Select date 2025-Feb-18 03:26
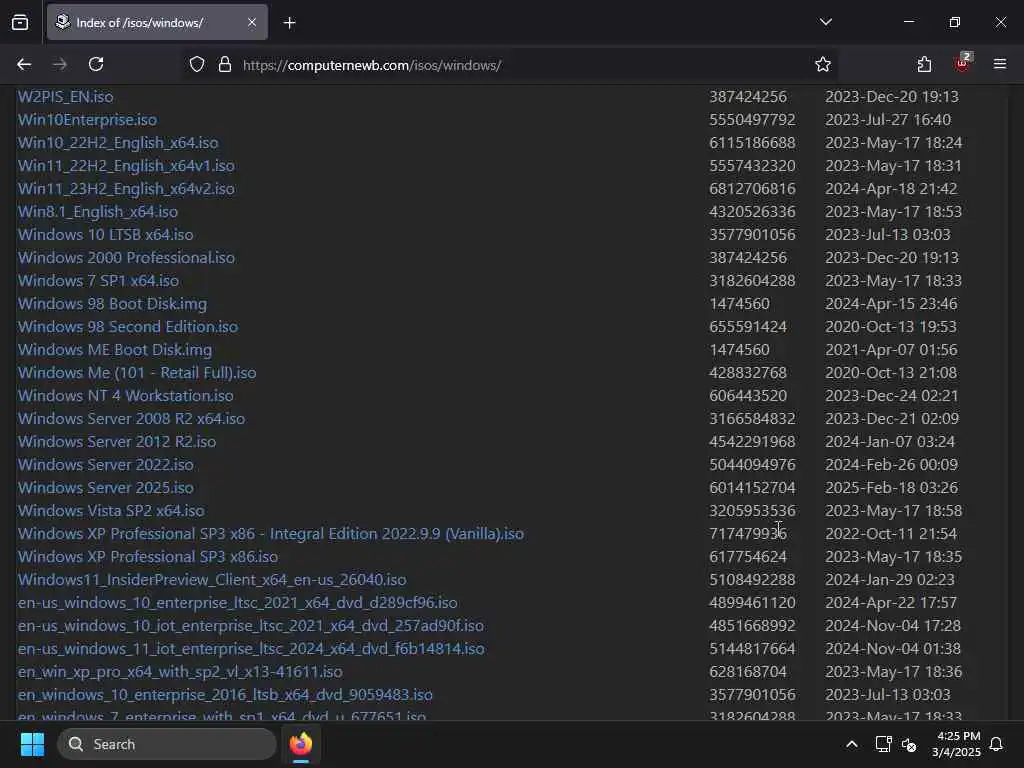 coord(891,487)
